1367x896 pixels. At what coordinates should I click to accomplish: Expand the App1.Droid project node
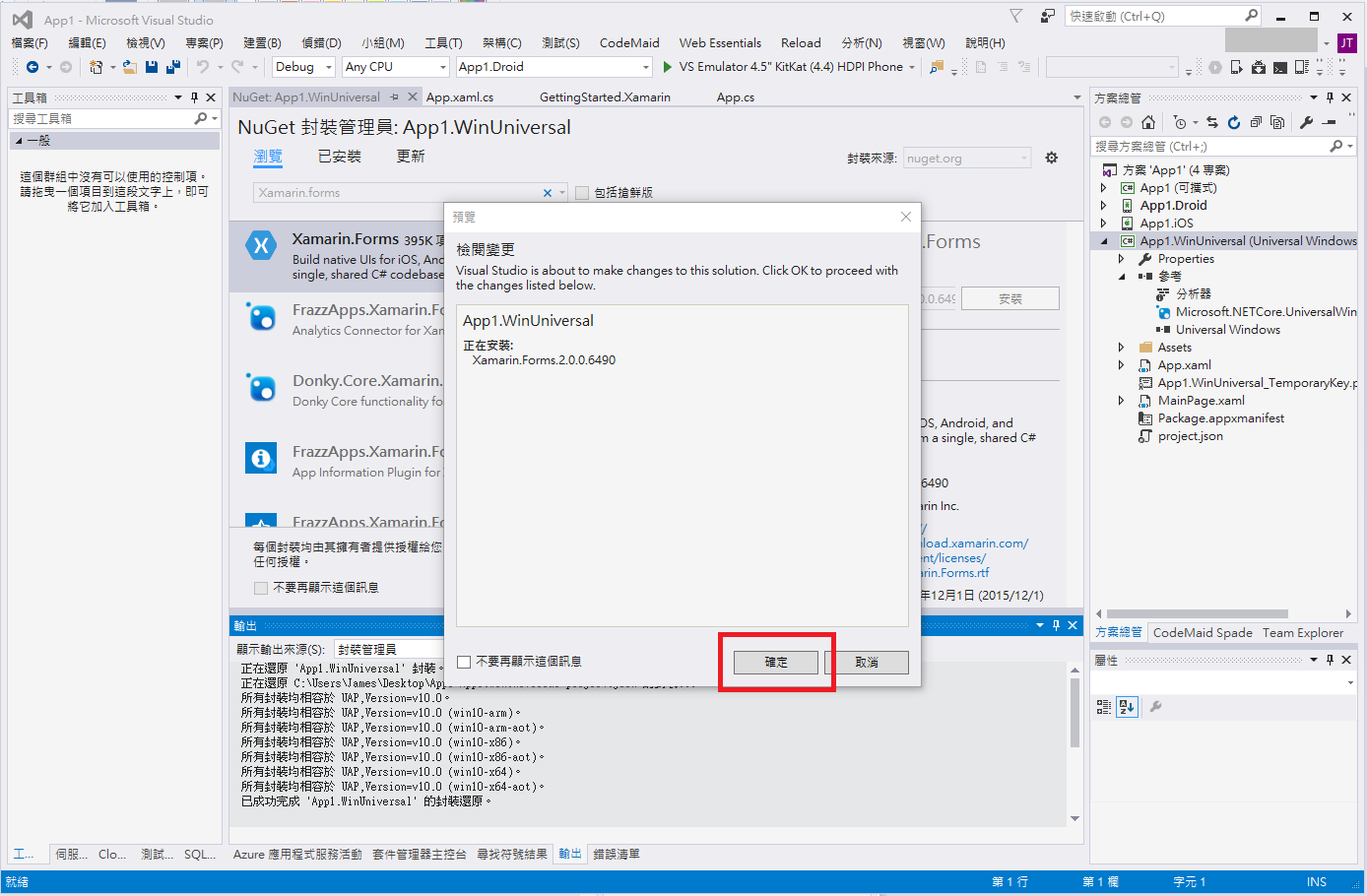click(x=1103, y=206)
